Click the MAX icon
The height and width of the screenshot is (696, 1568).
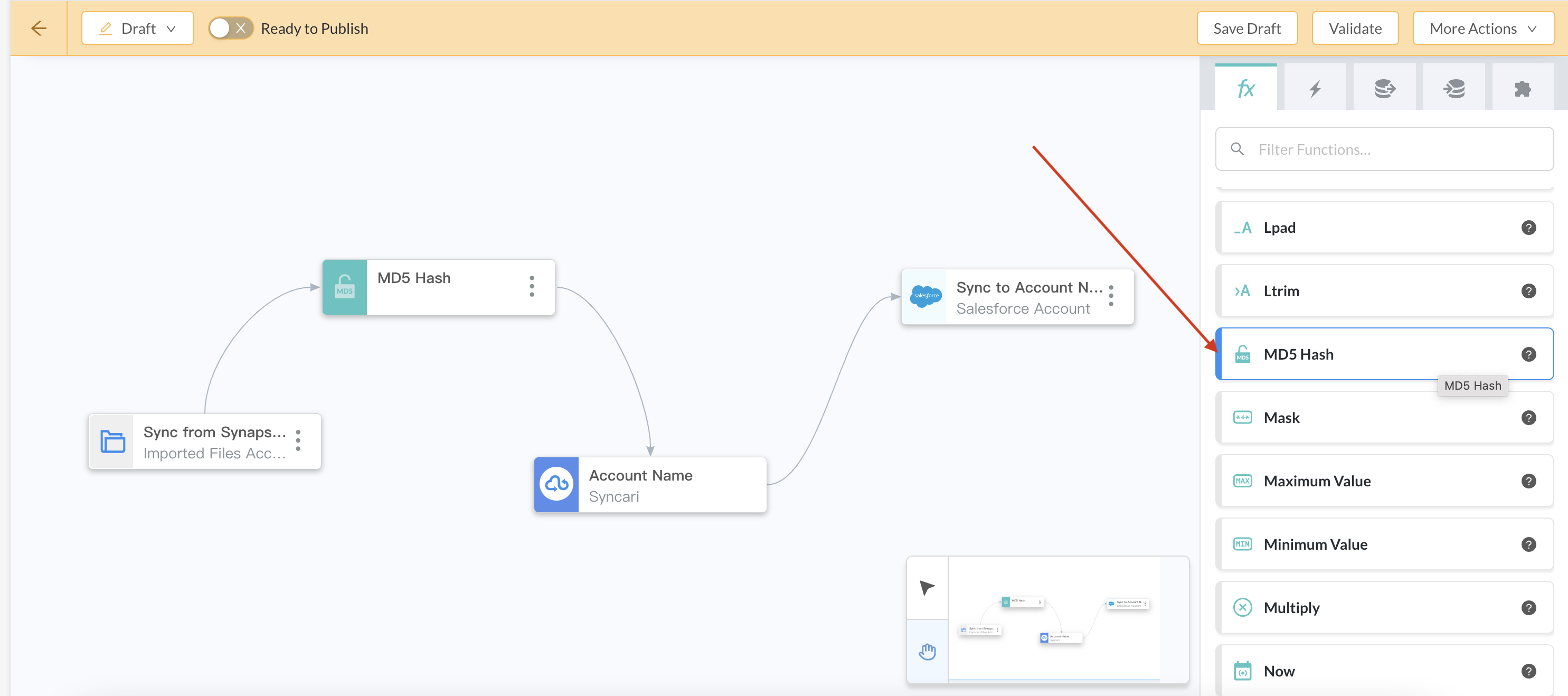pyautogui.click(x=1242, y=481)
